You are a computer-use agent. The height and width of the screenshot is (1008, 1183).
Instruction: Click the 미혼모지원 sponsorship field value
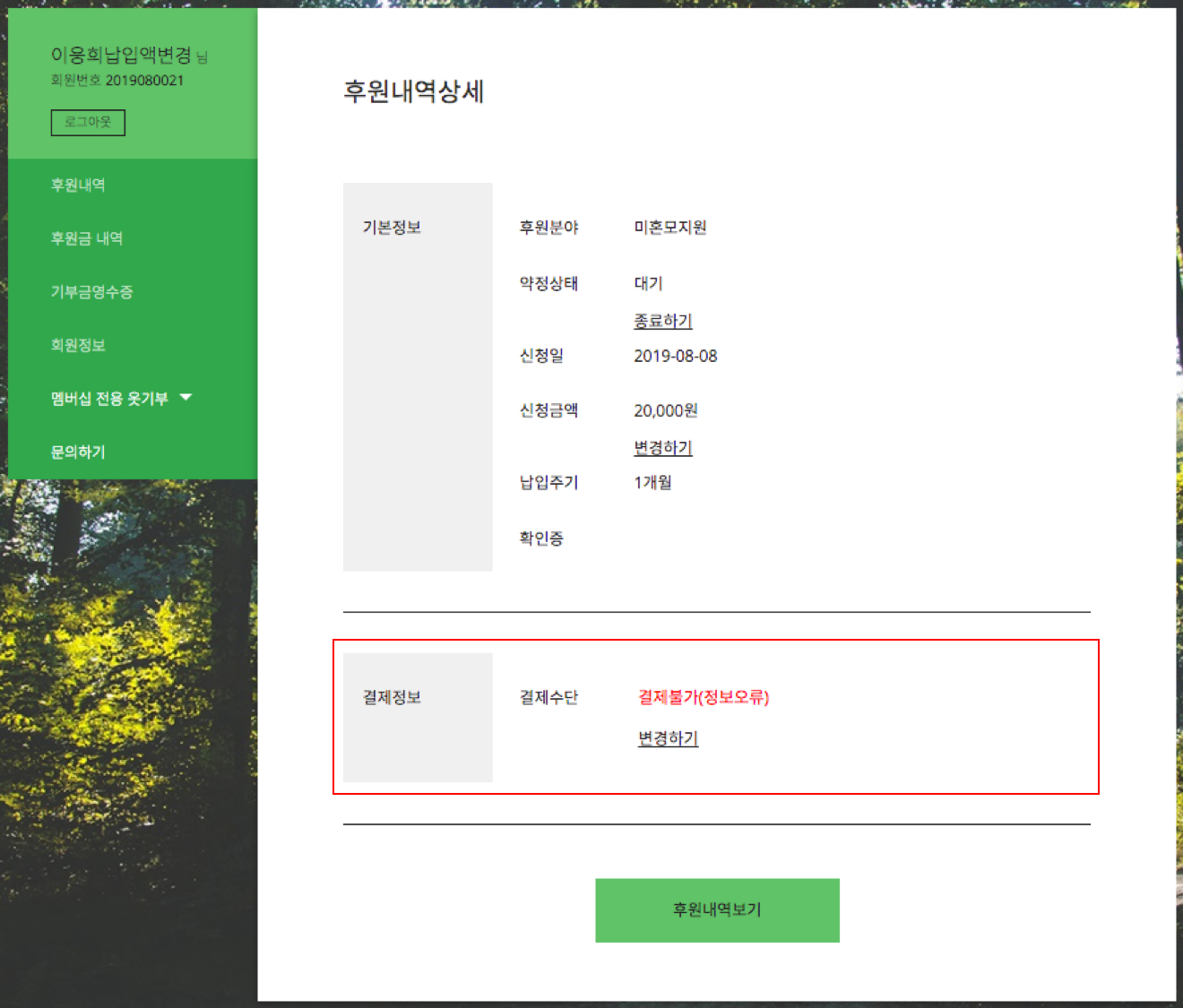pyautogui.click(x=670, y=228)
